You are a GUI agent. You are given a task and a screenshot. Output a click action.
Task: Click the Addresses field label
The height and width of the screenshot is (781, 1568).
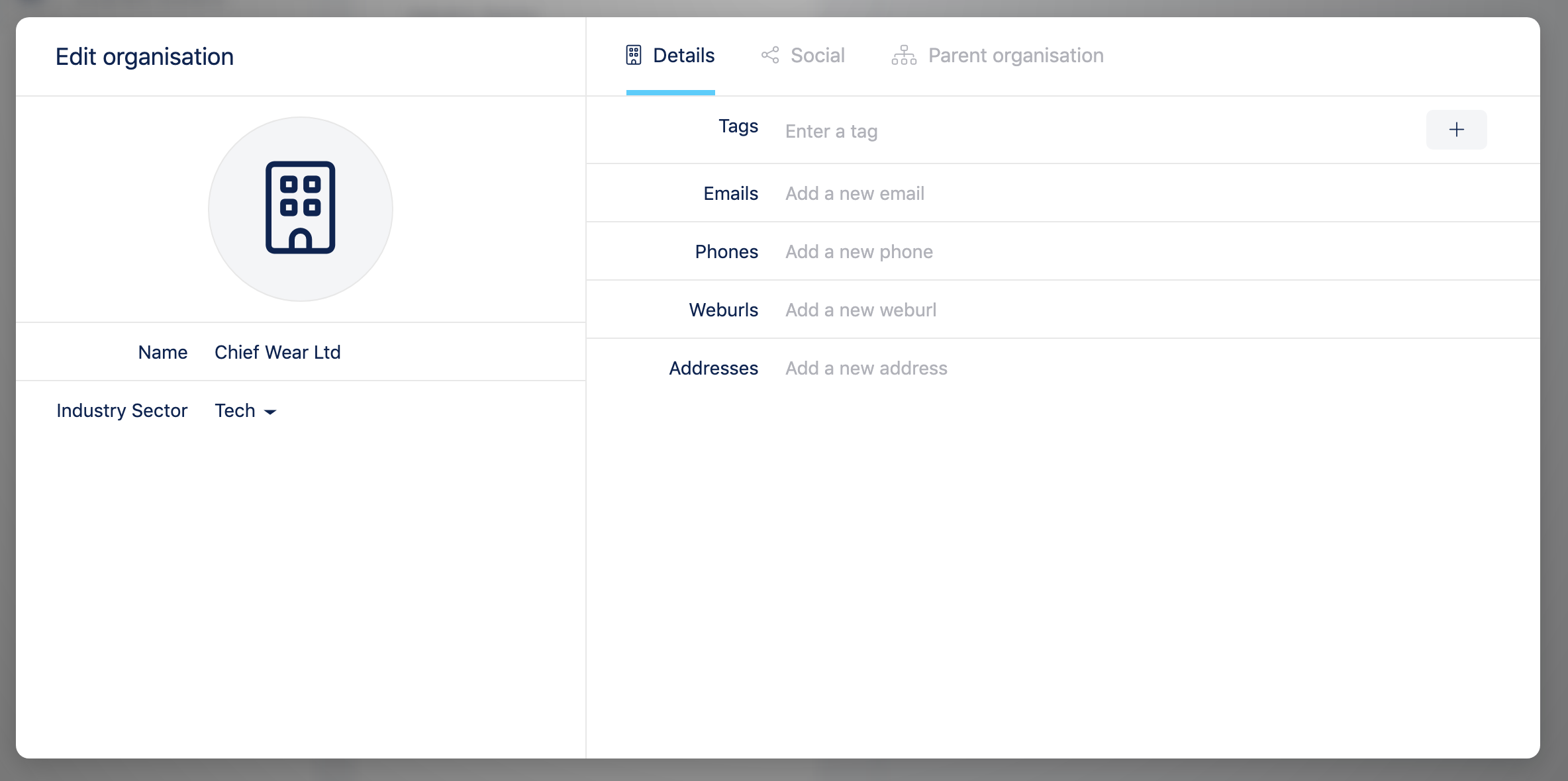click(x=713, y=368)
